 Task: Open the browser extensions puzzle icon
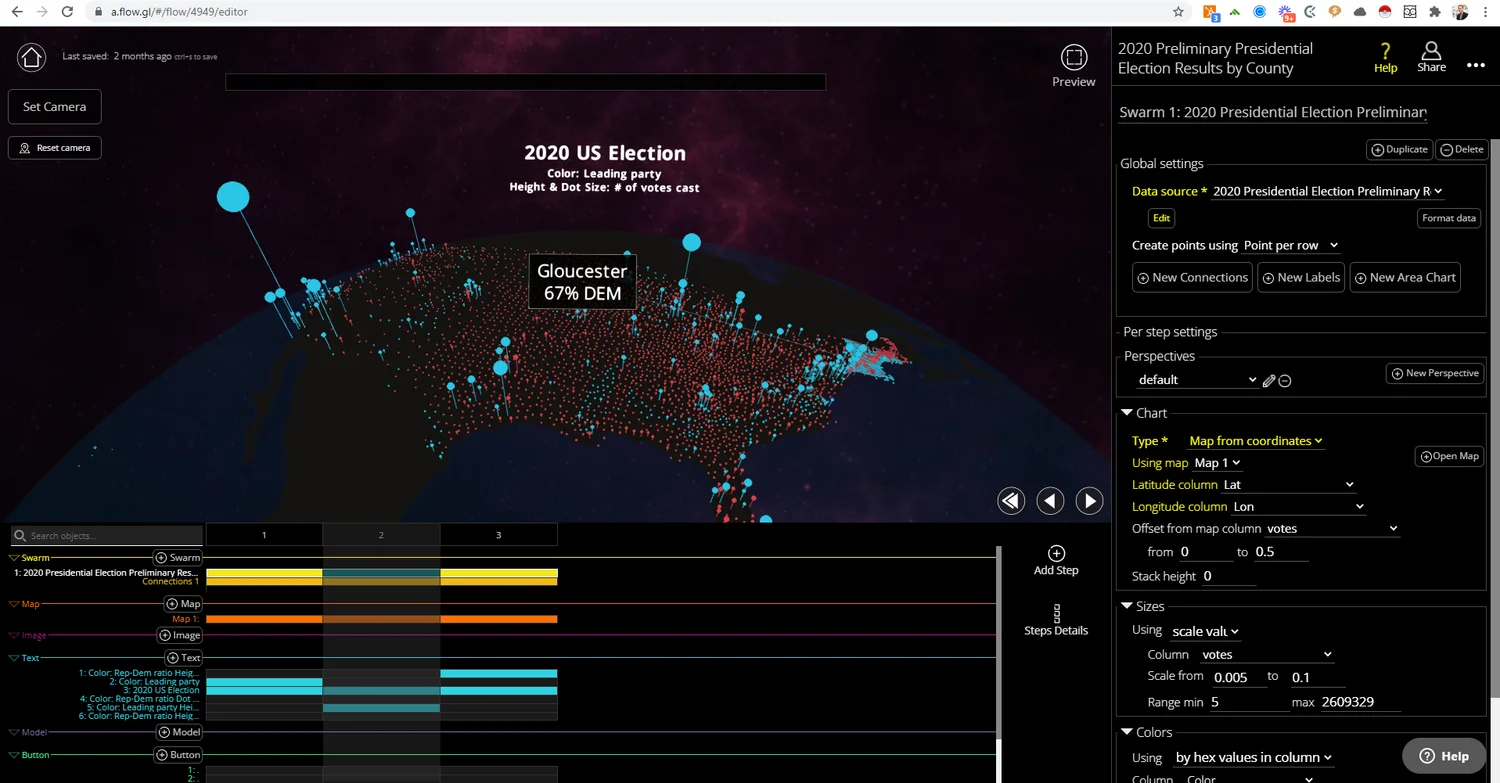(1435, 12)
